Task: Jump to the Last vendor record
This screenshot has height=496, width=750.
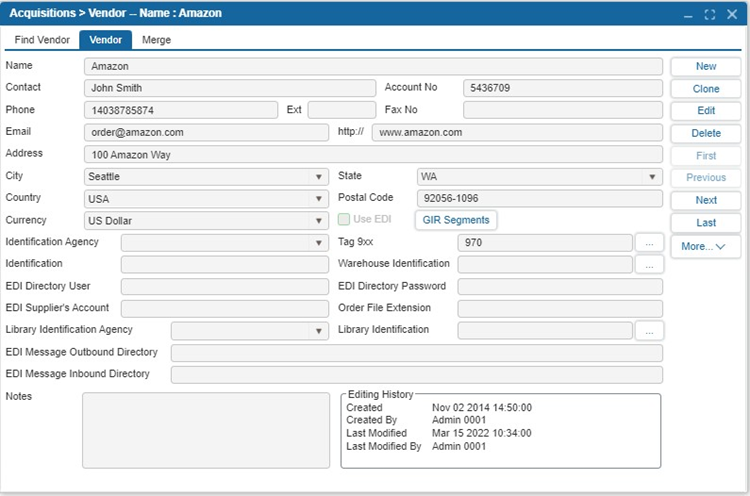Action: pos(706,222)
